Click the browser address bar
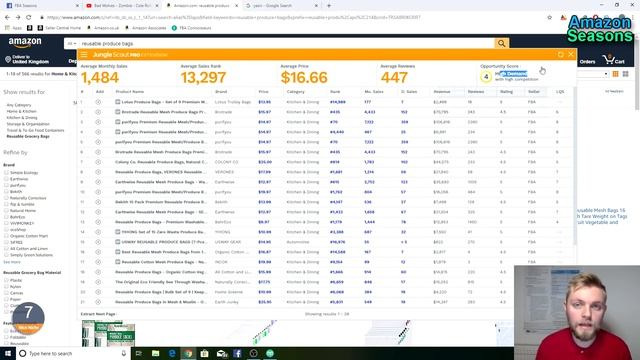 click(294, 17)
